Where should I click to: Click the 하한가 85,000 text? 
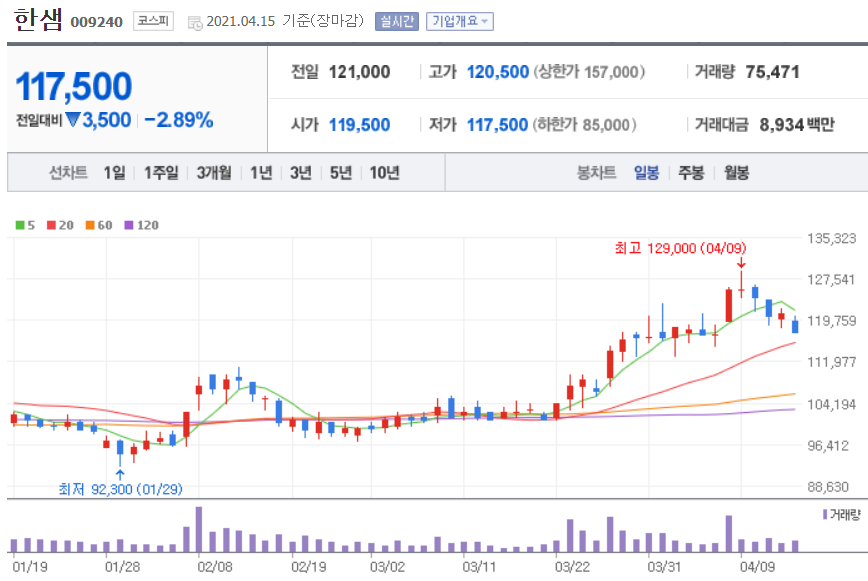coord(585,125)
